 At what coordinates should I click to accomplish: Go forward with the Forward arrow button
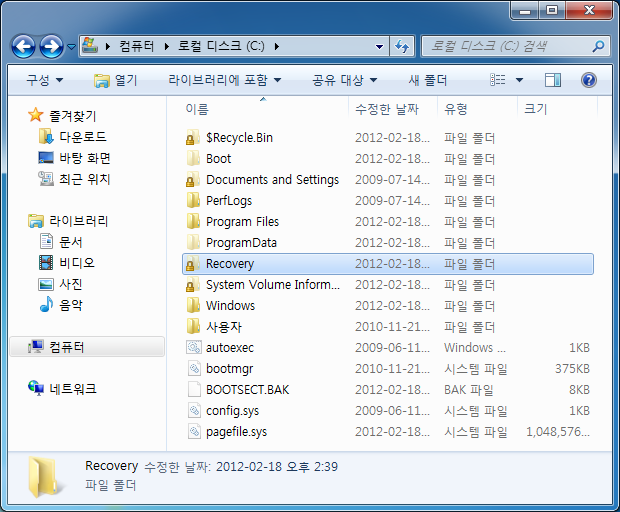pos(51,47)
